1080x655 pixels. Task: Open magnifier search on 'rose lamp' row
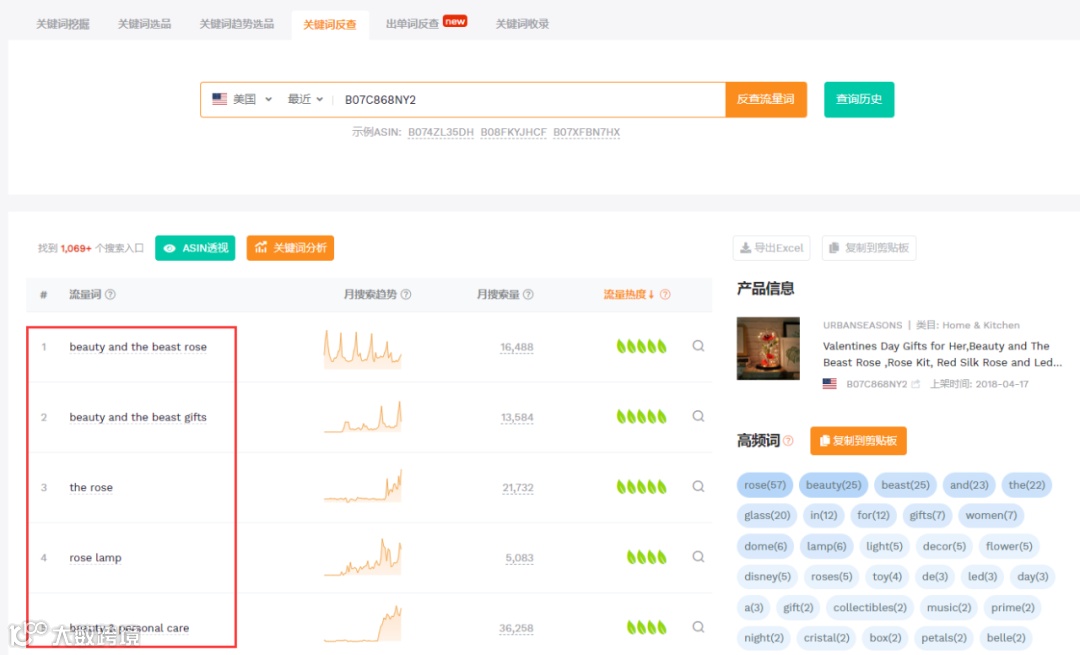(x=697, y=557)
